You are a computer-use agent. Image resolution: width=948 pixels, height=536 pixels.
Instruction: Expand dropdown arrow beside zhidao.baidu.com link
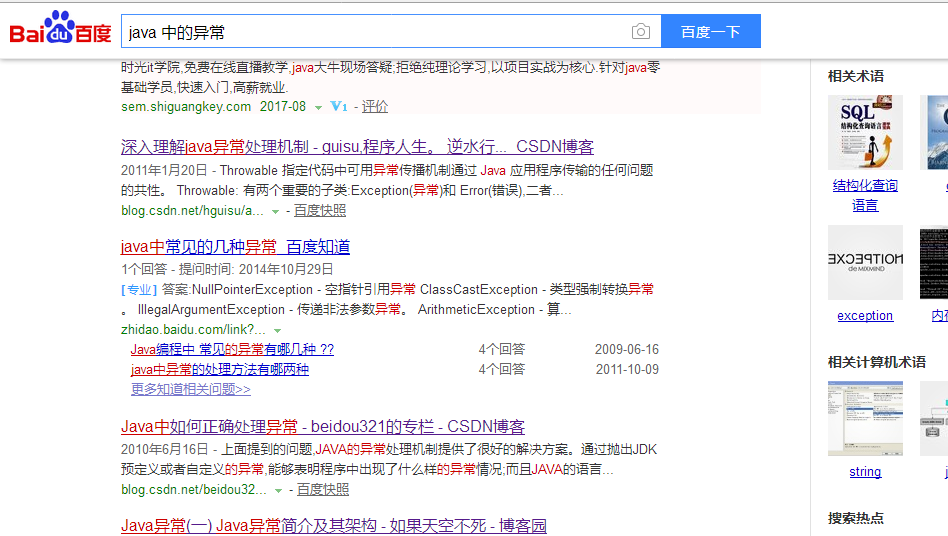pos(278,331)
